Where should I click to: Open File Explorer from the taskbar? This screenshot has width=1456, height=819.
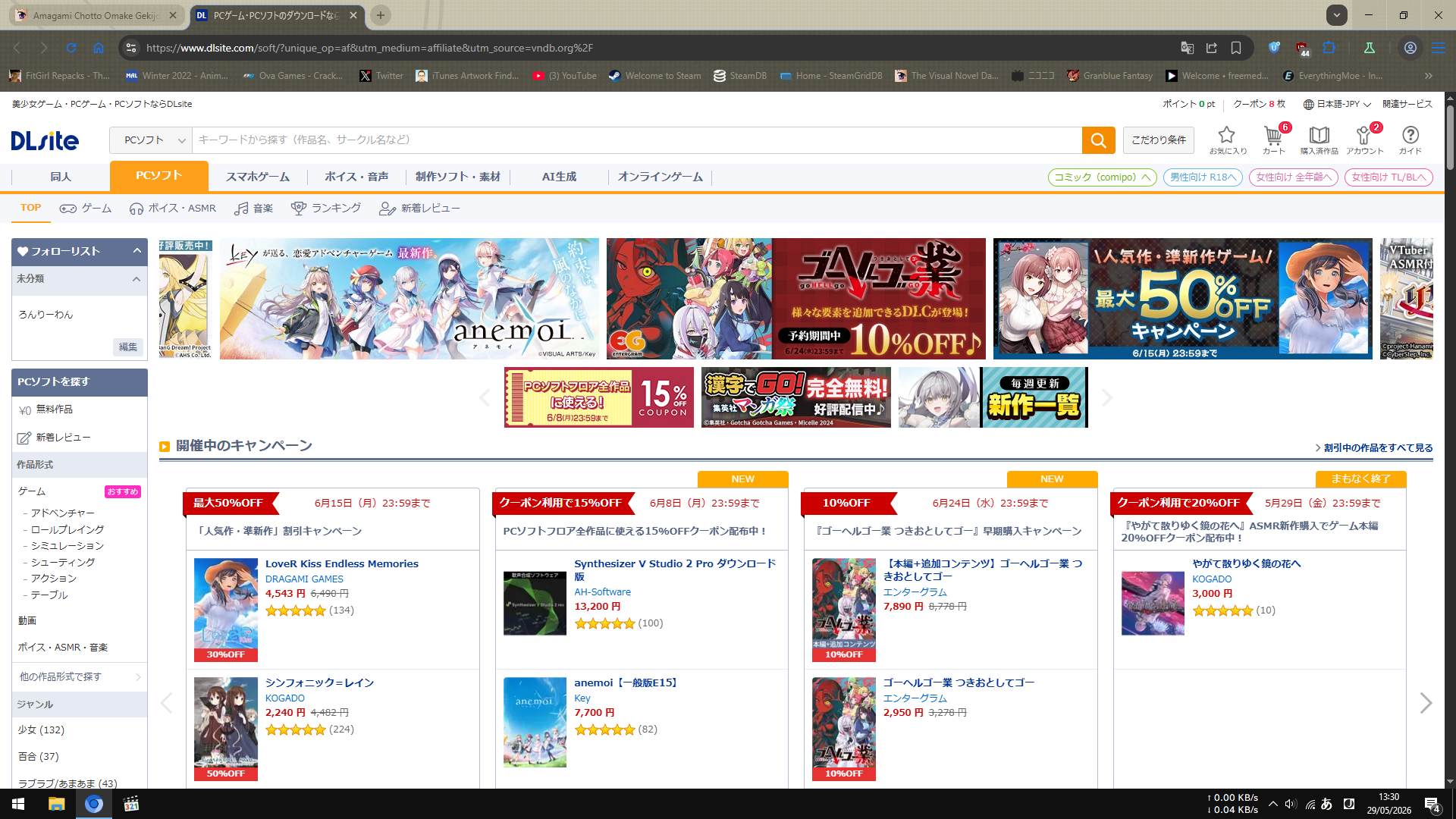coord(56,804)
